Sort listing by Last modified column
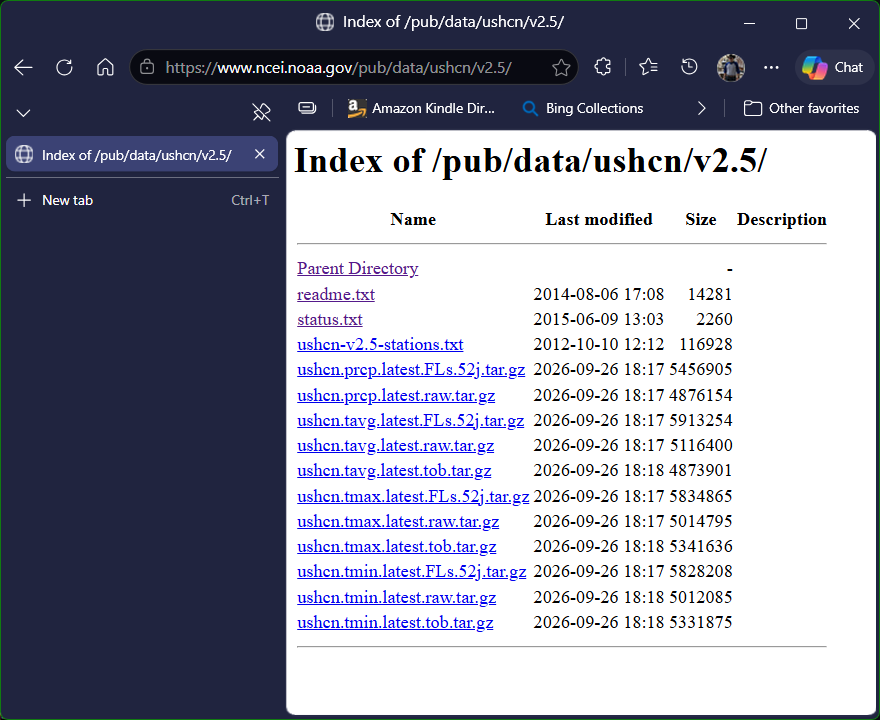The width and height of the screenshot is (880, 720). tap(599, 219)
